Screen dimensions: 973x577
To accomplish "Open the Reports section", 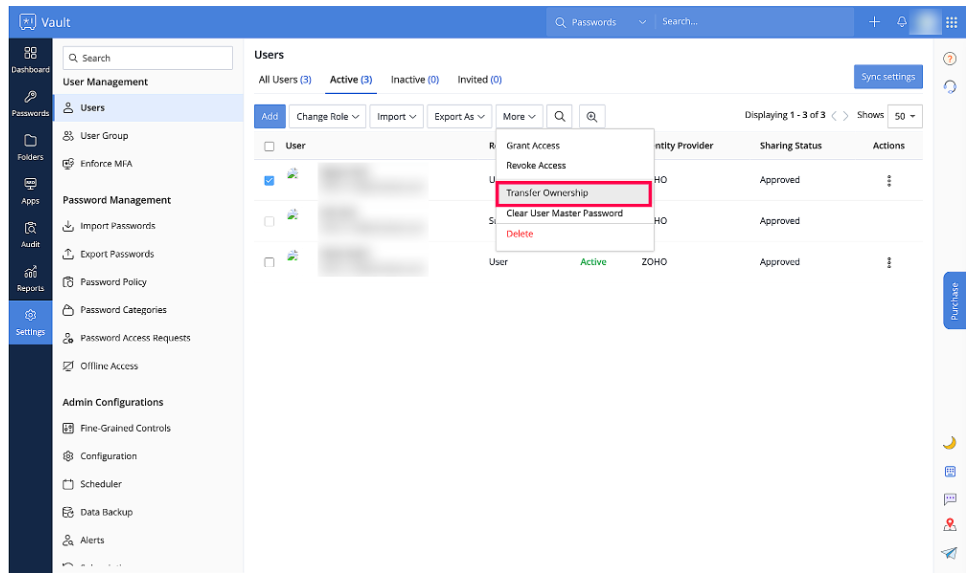I will point(30,279).
